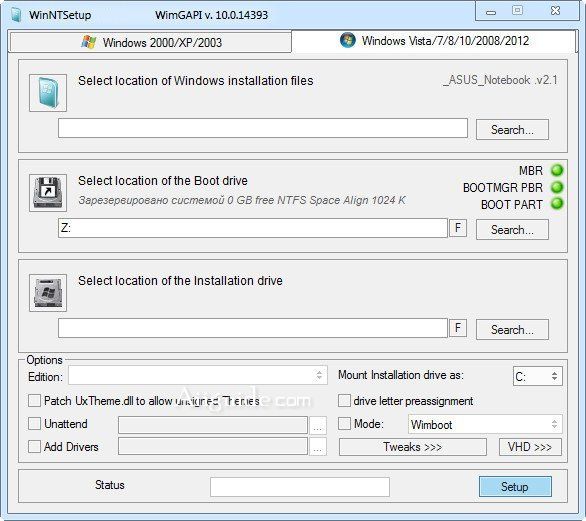Enable drive letter preassignment checkbox
The height and width of the screenshot is (521, 586).
point(344,401)
